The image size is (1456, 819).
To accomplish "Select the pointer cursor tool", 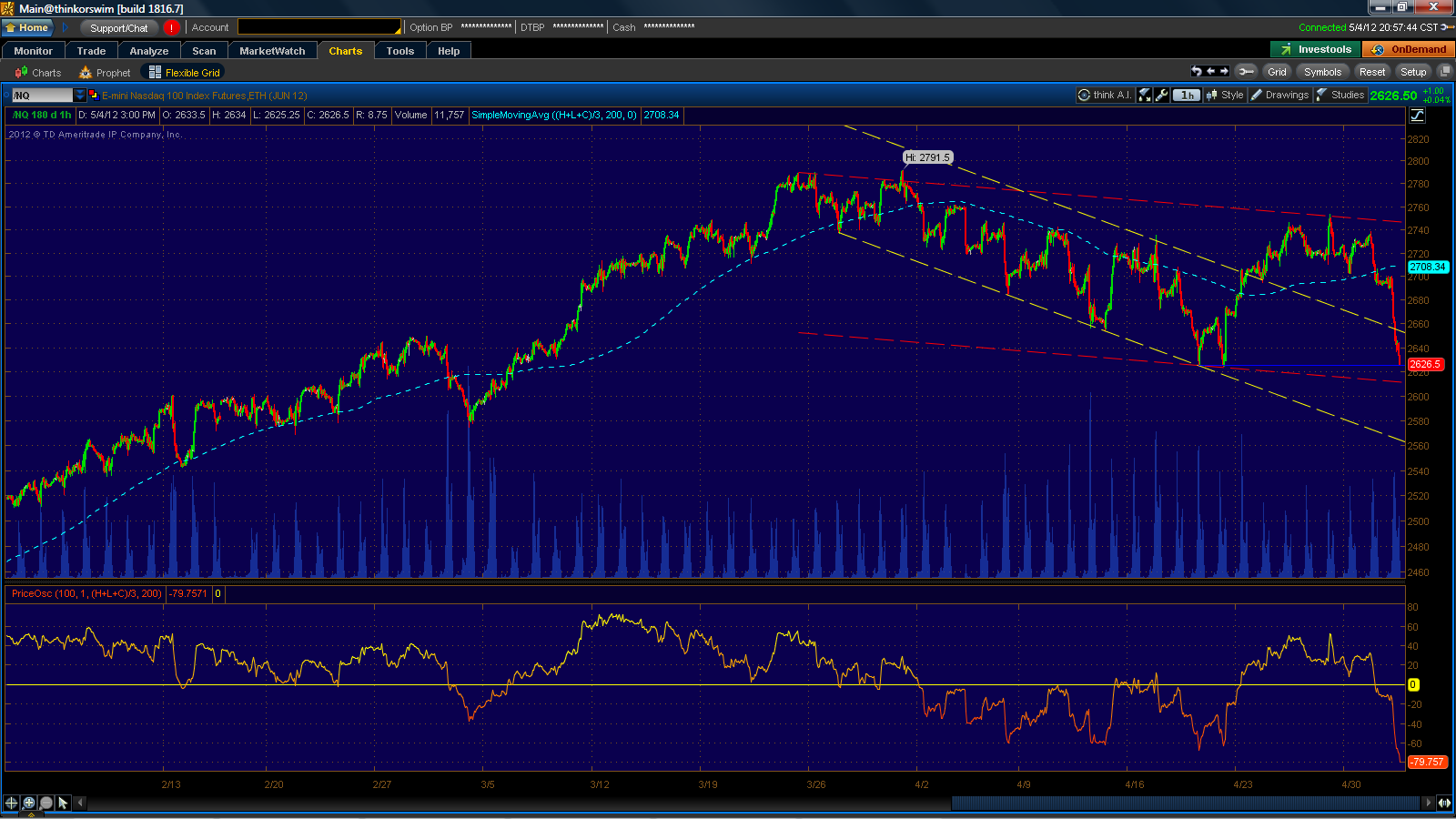I will pyautogui.click(x=63, y=803).
